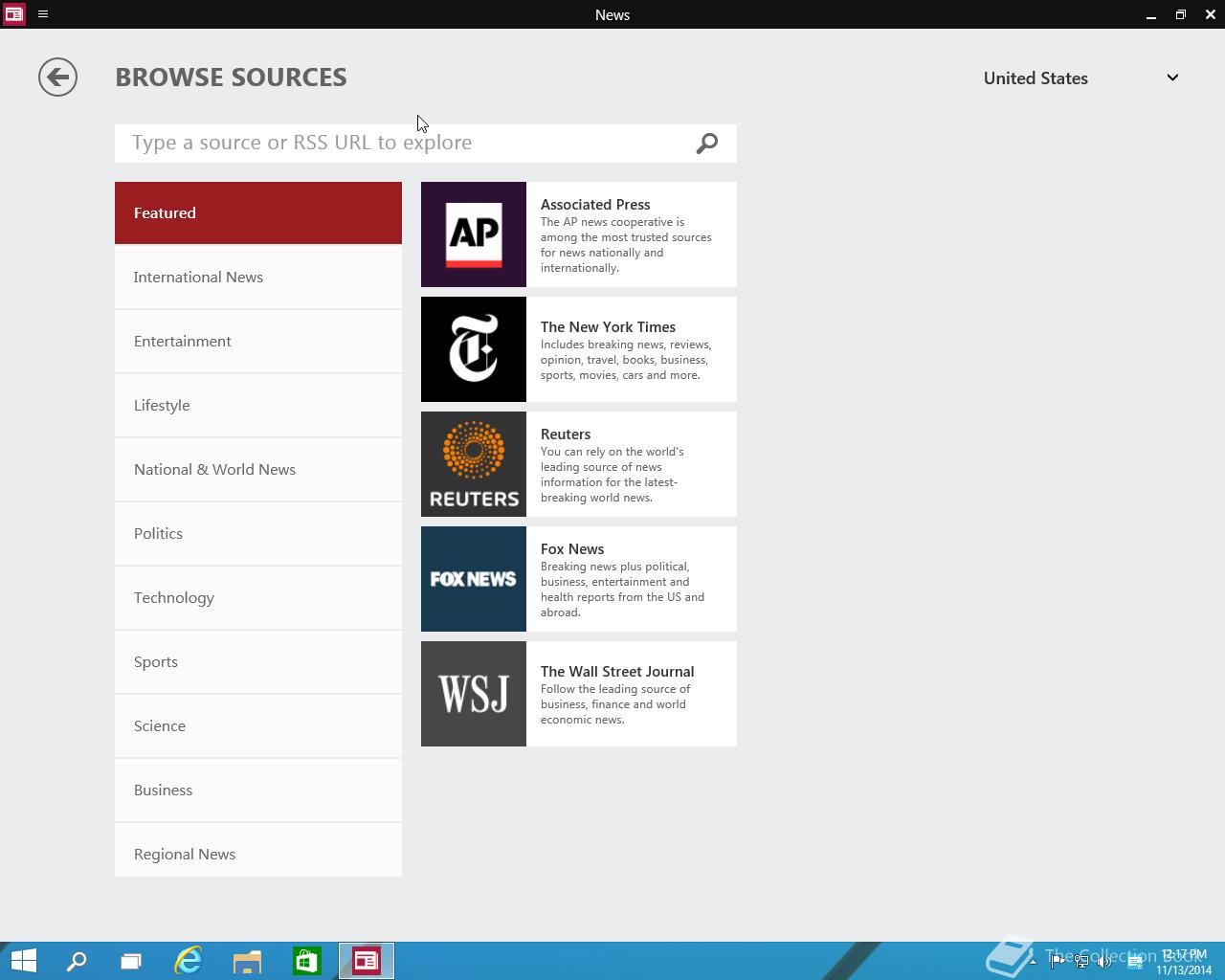Open the Associated Press source title
The image size is (1225, 980).
pos(595,205)
